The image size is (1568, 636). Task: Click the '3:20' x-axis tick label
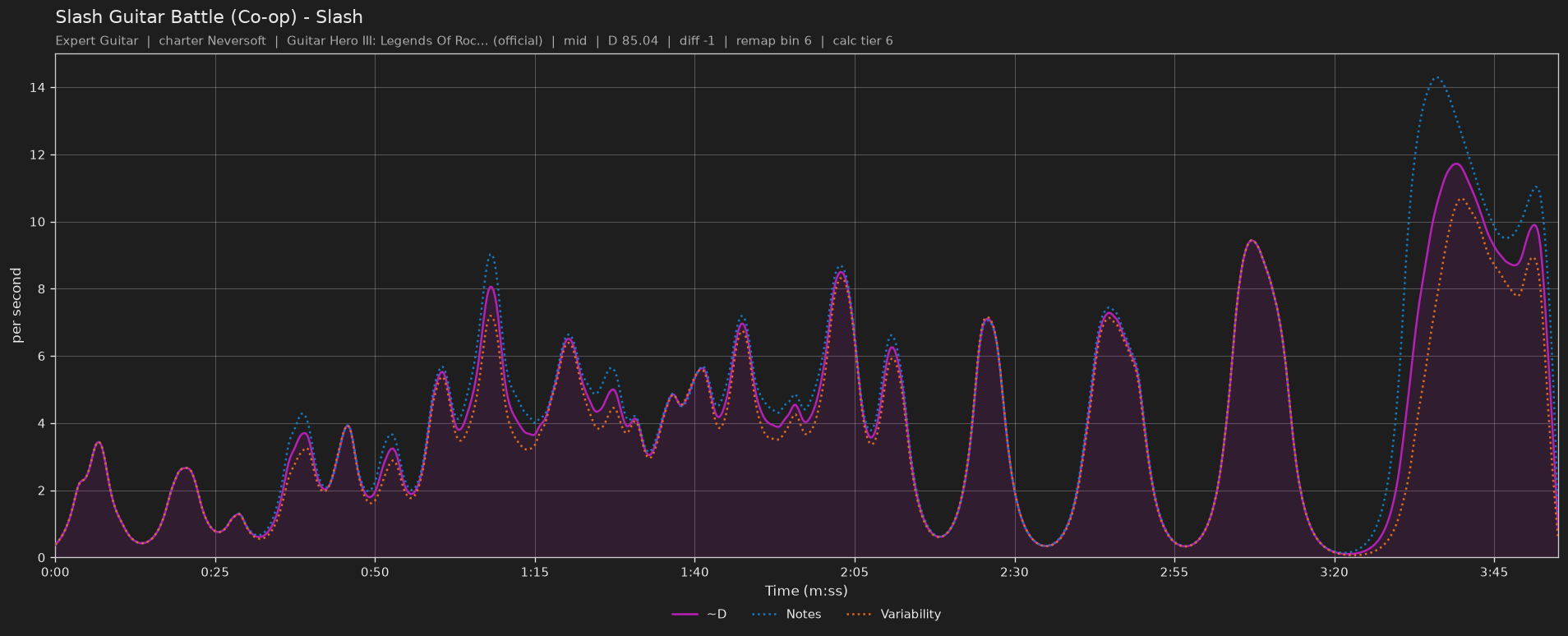coord(1335,572)
